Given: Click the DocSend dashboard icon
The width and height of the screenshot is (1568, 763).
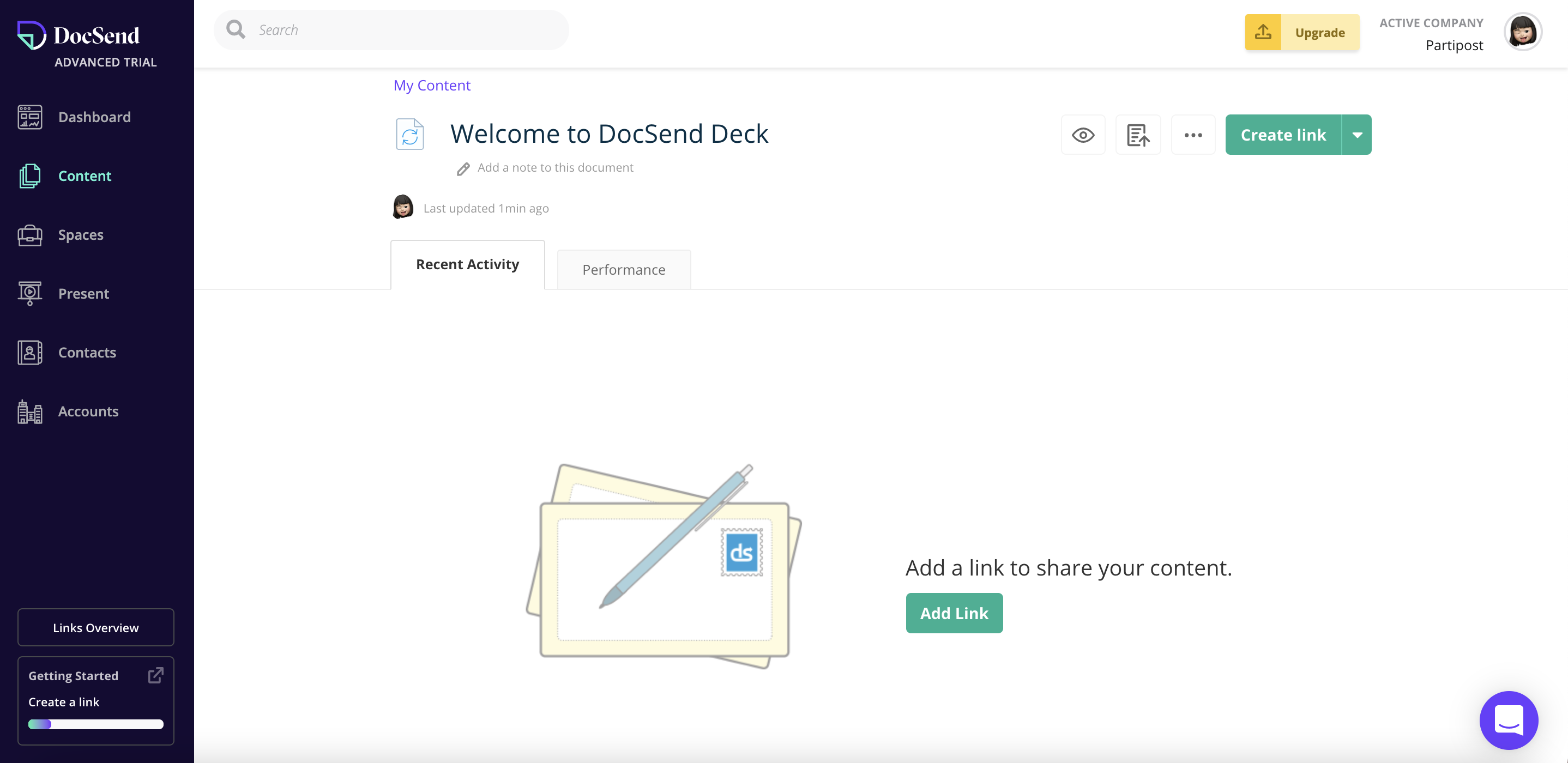Looking at the screenshot, I should tap(29, 116).
